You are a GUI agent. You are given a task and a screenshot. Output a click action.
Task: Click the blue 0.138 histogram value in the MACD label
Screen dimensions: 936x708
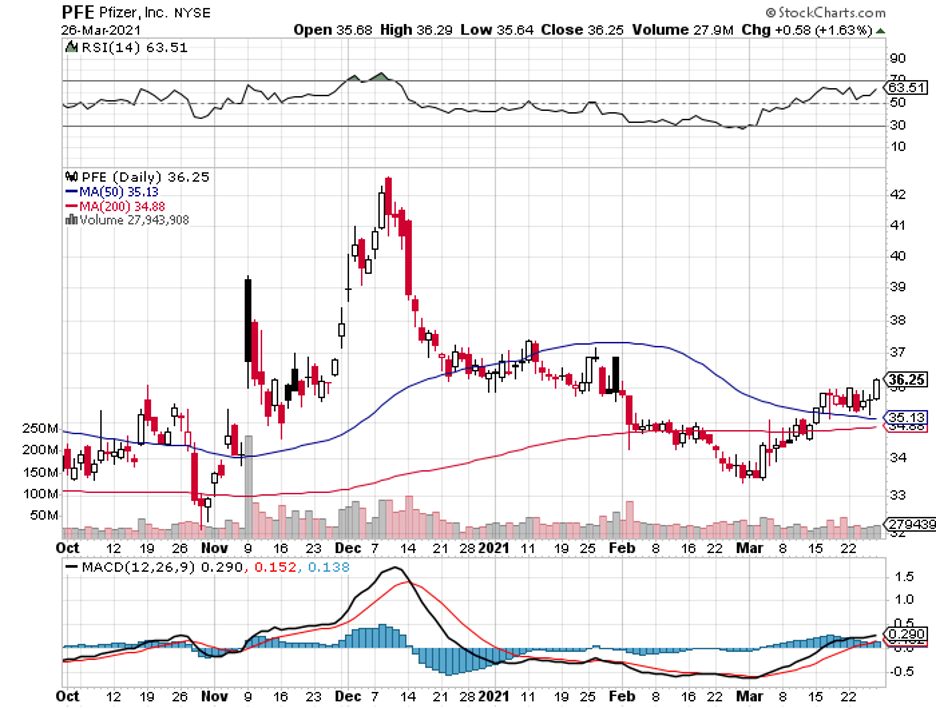(x=328, y=567)
